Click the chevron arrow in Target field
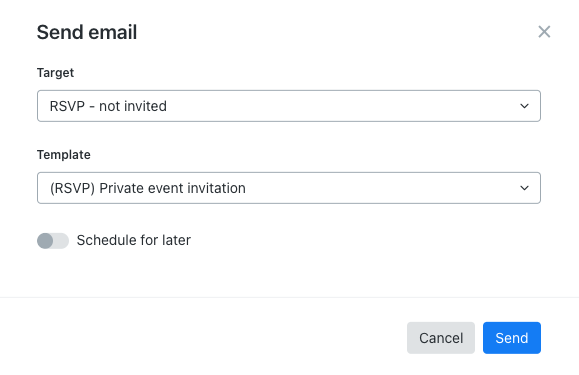This screenshot has height=375, width=579. [524, 106]
